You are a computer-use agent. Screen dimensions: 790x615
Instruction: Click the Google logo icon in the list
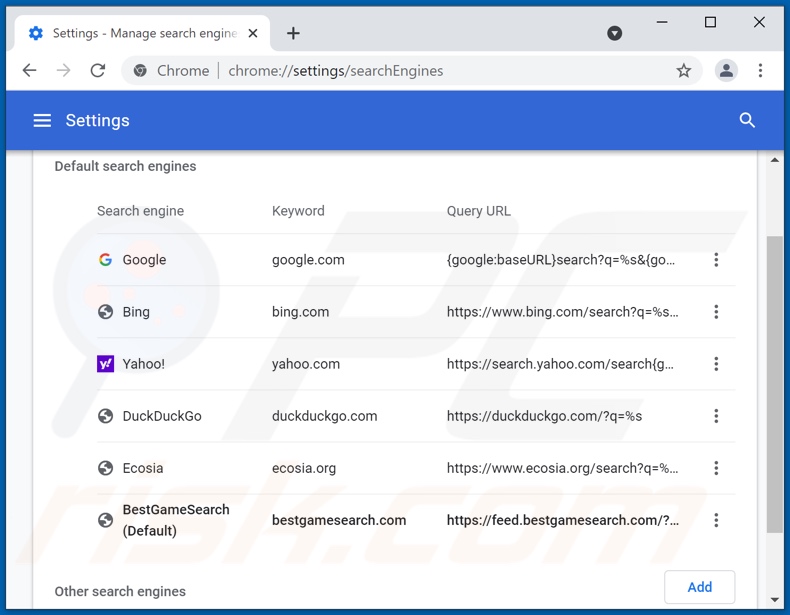(105, 260)
